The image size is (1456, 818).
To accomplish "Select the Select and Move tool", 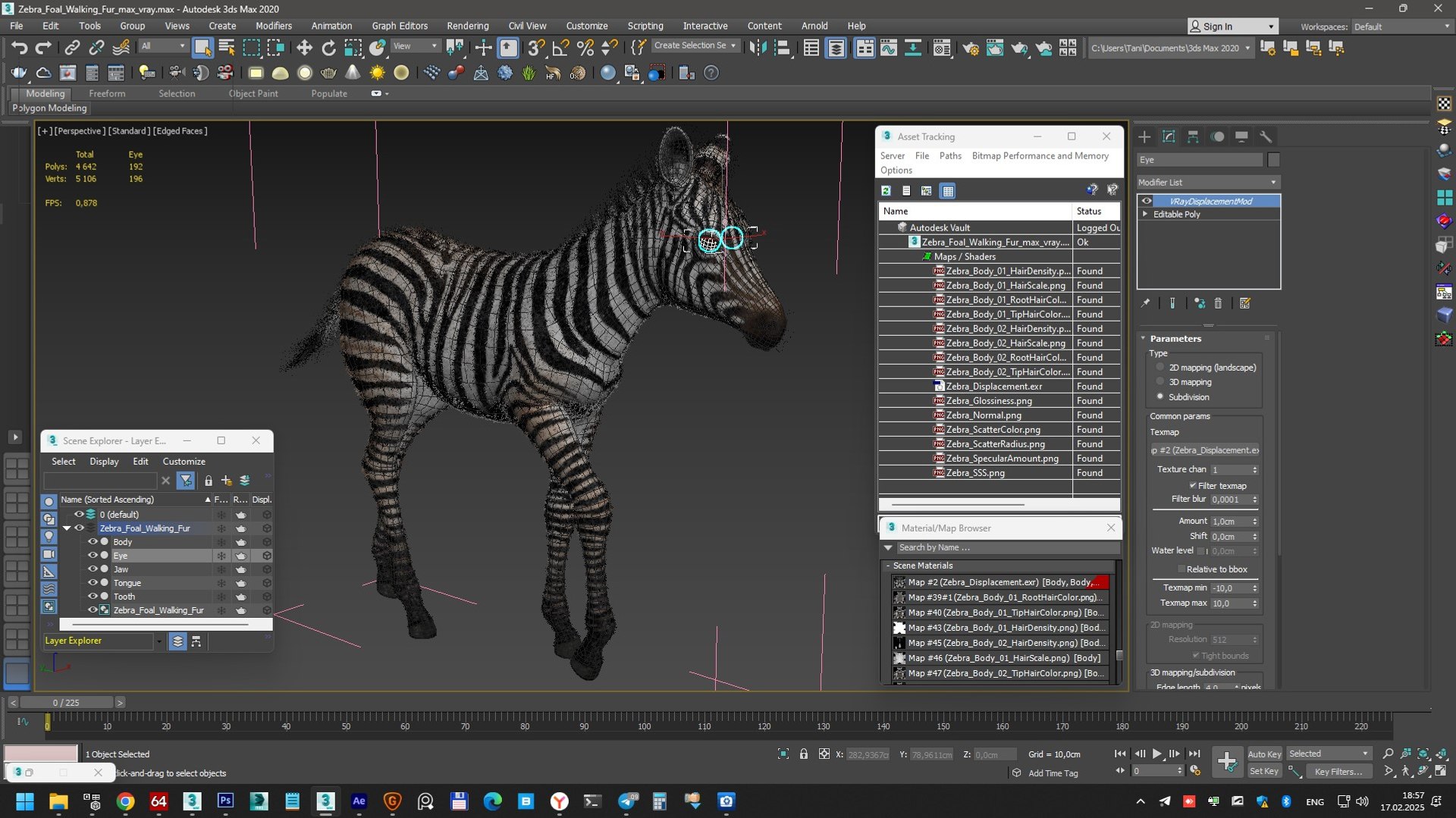I will click(x=304, y=48).
